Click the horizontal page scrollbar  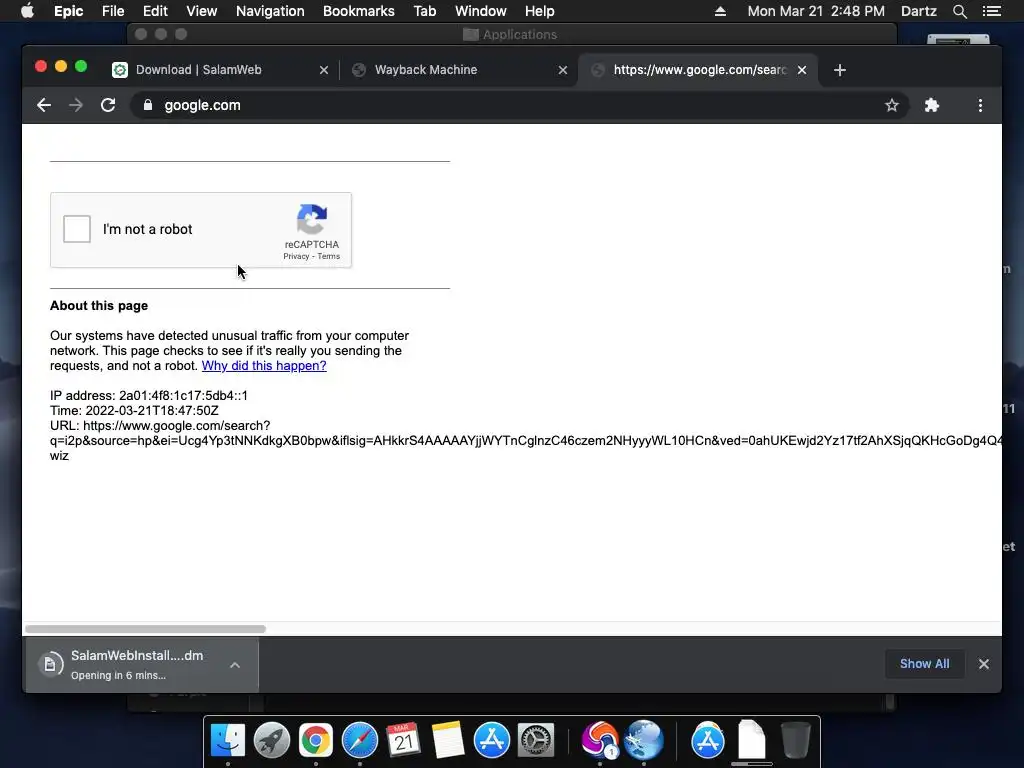[x=145, y=629]
